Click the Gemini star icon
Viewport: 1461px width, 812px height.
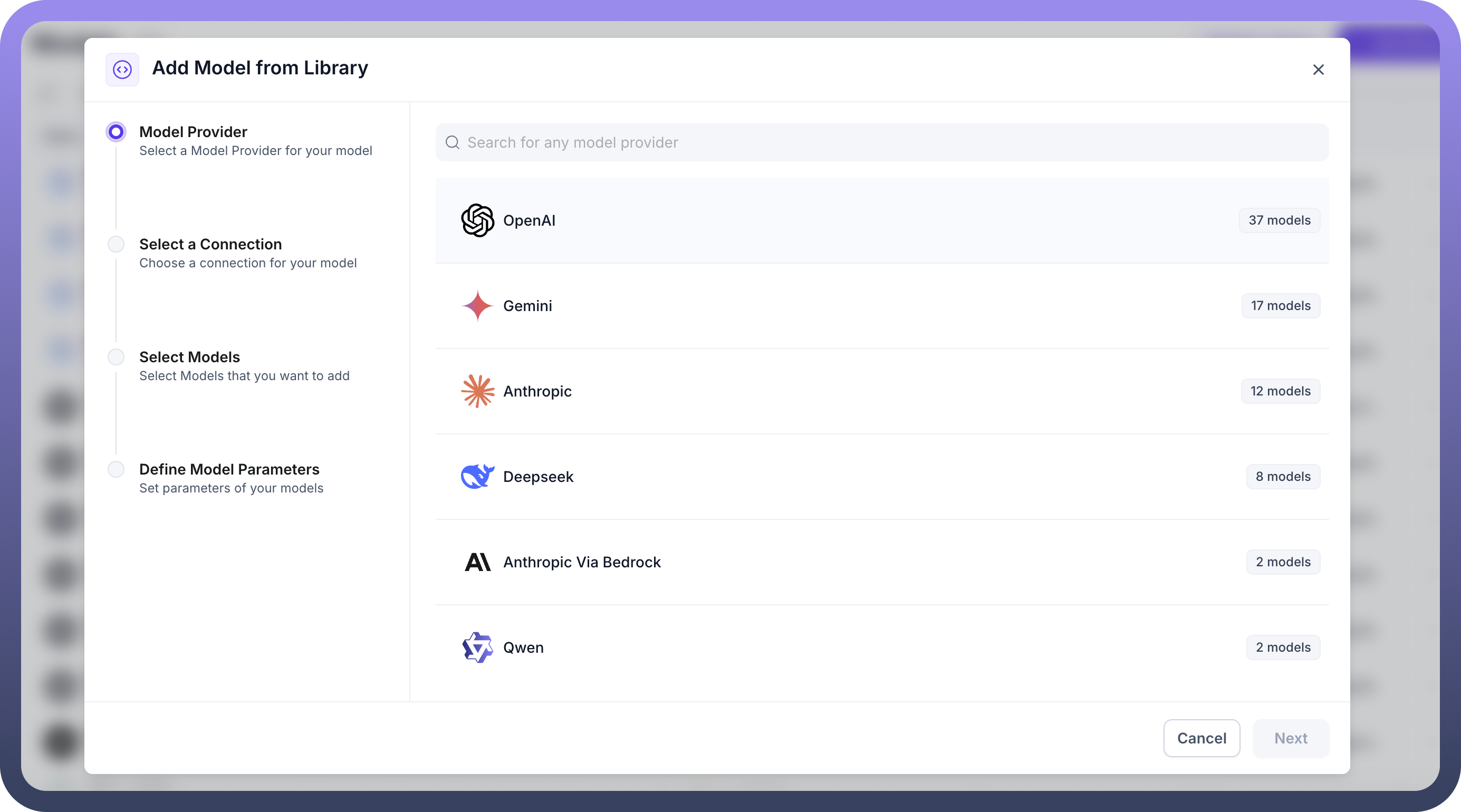pyautogui.click(x=477, y=306)
